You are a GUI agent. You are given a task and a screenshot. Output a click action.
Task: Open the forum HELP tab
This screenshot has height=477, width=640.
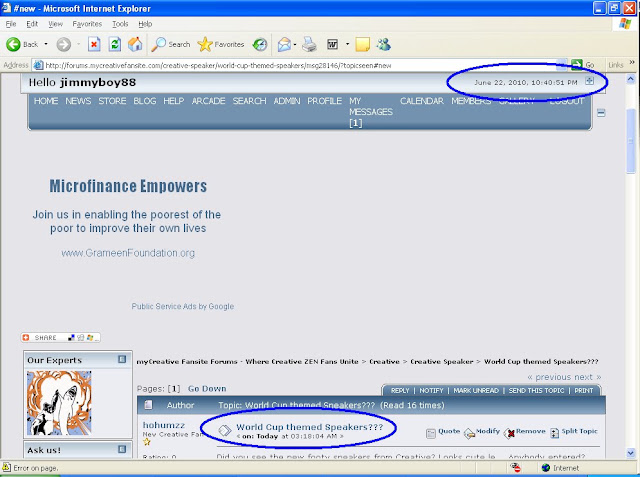pos(173,101)
